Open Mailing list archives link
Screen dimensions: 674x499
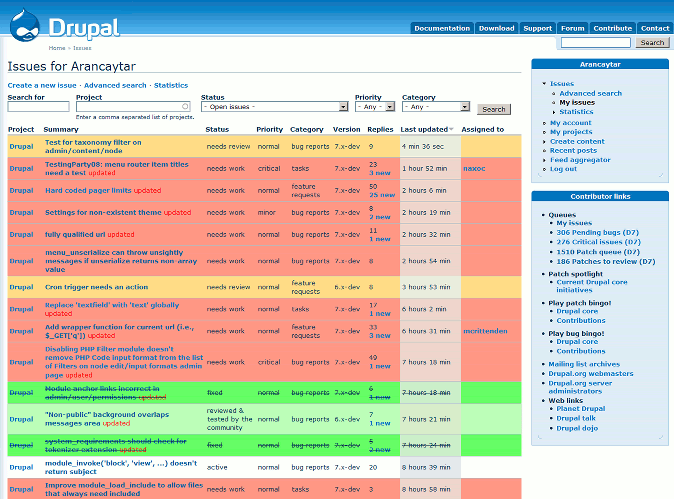pos(584,364)
